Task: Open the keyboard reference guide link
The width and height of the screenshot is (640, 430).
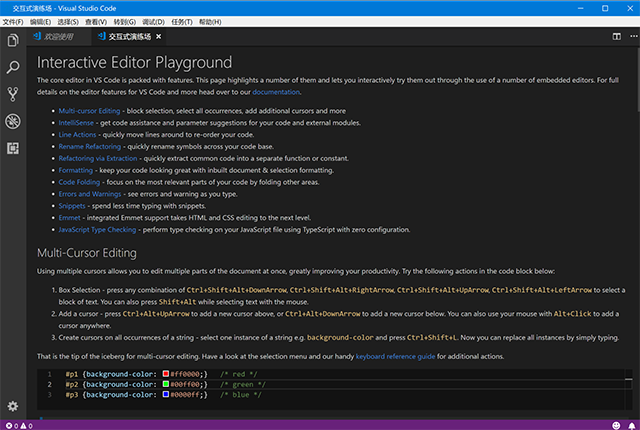Action: tap(395, 356)
